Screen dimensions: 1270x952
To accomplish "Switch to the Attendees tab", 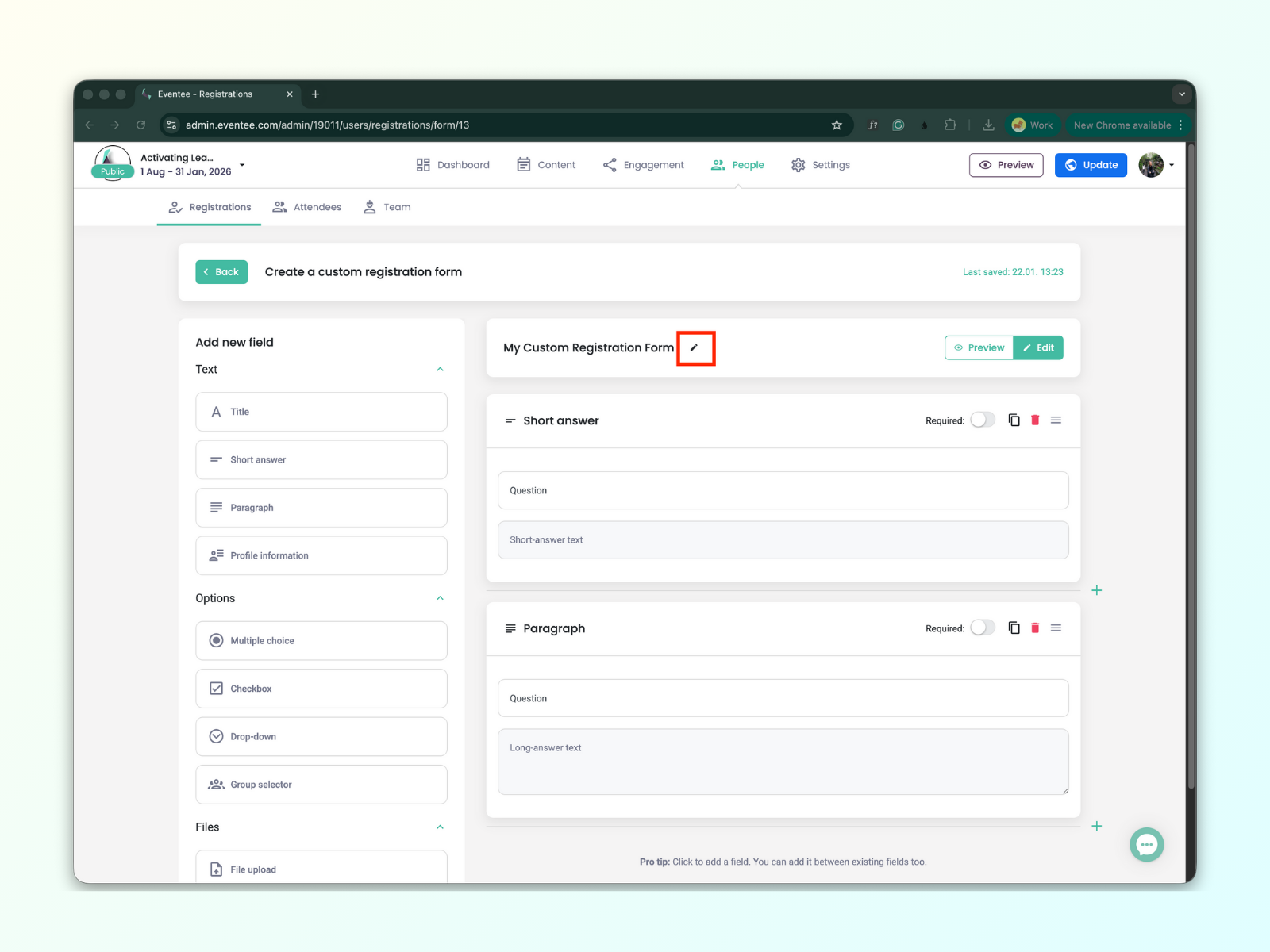I will [306, 207].
